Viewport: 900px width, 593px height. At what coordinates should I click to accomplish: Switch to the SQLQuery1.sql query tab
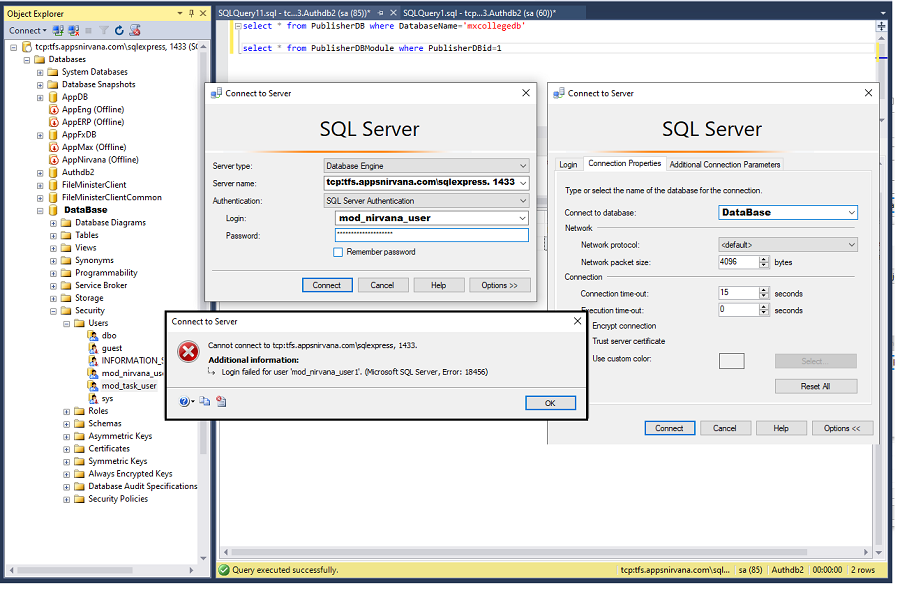click(x=479, y=13)
